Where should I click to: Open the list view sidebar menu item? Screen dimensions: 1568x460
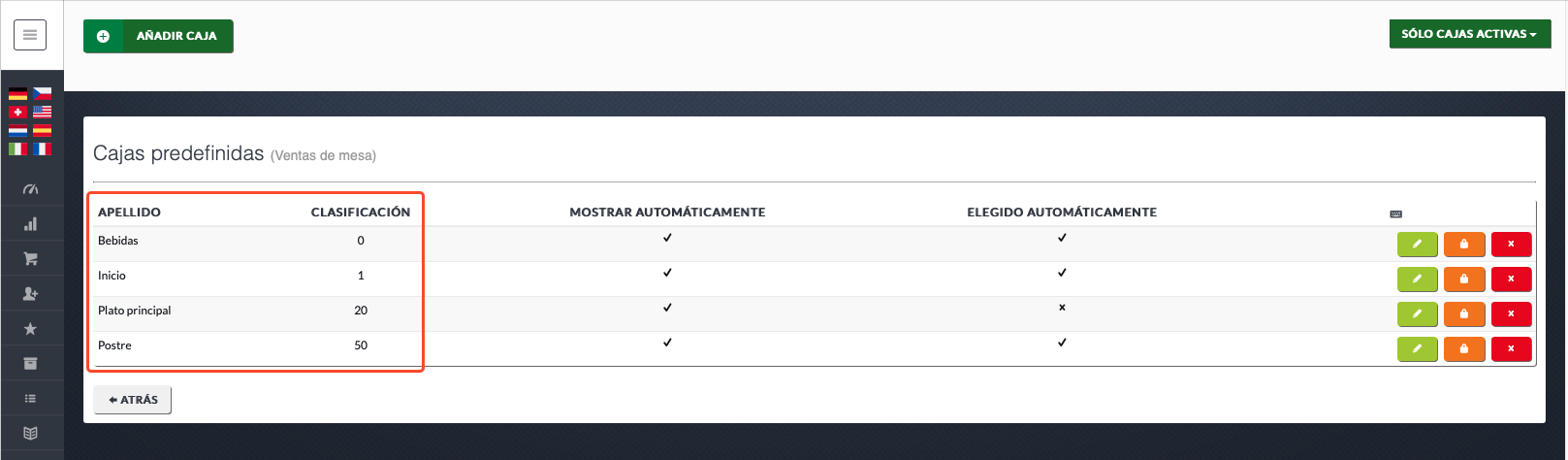30,399
